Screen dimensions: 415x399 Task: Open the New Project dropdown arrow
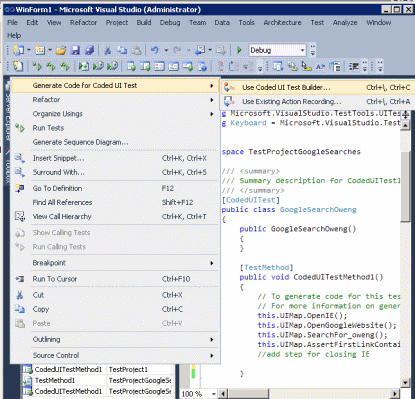click(29, 50)
